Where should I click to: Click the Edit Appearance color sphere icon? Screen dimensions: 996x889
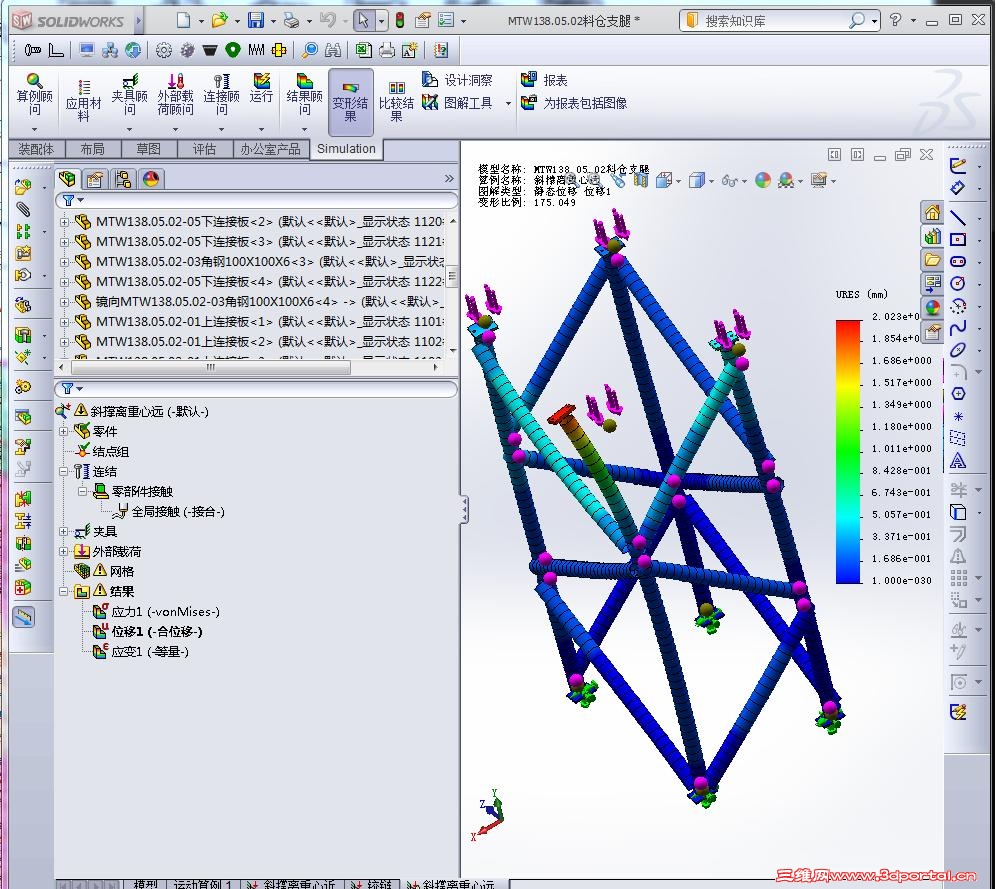point(763,180)
